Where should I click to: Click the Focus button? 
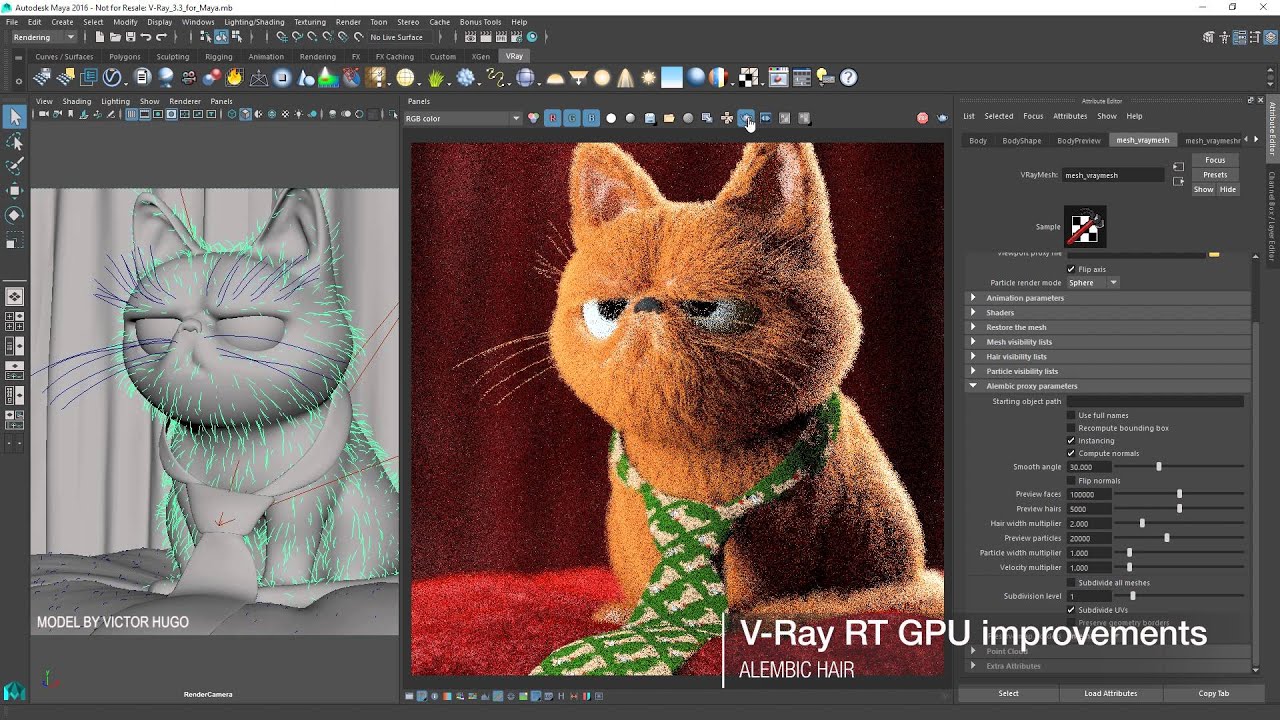point(1215,160)
